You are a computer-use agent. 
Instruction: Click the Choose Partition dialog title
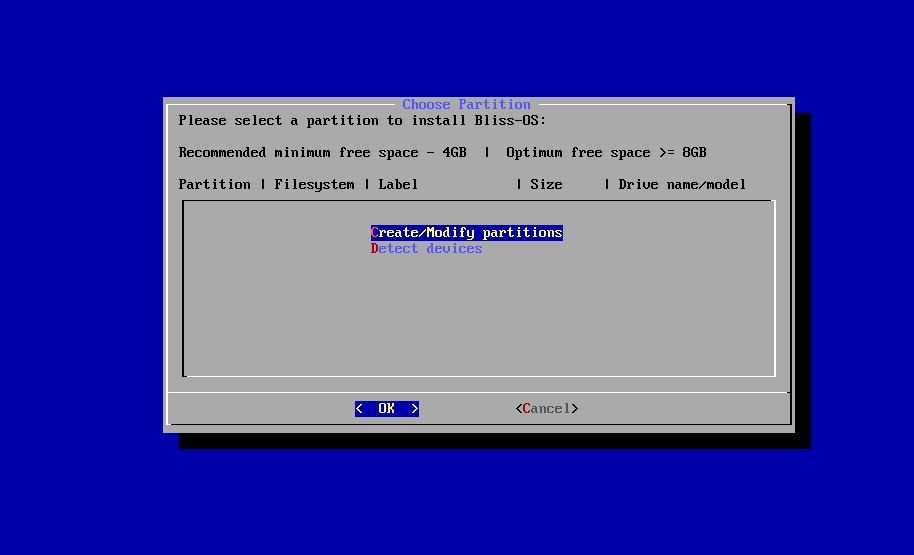tap(466, 104)
